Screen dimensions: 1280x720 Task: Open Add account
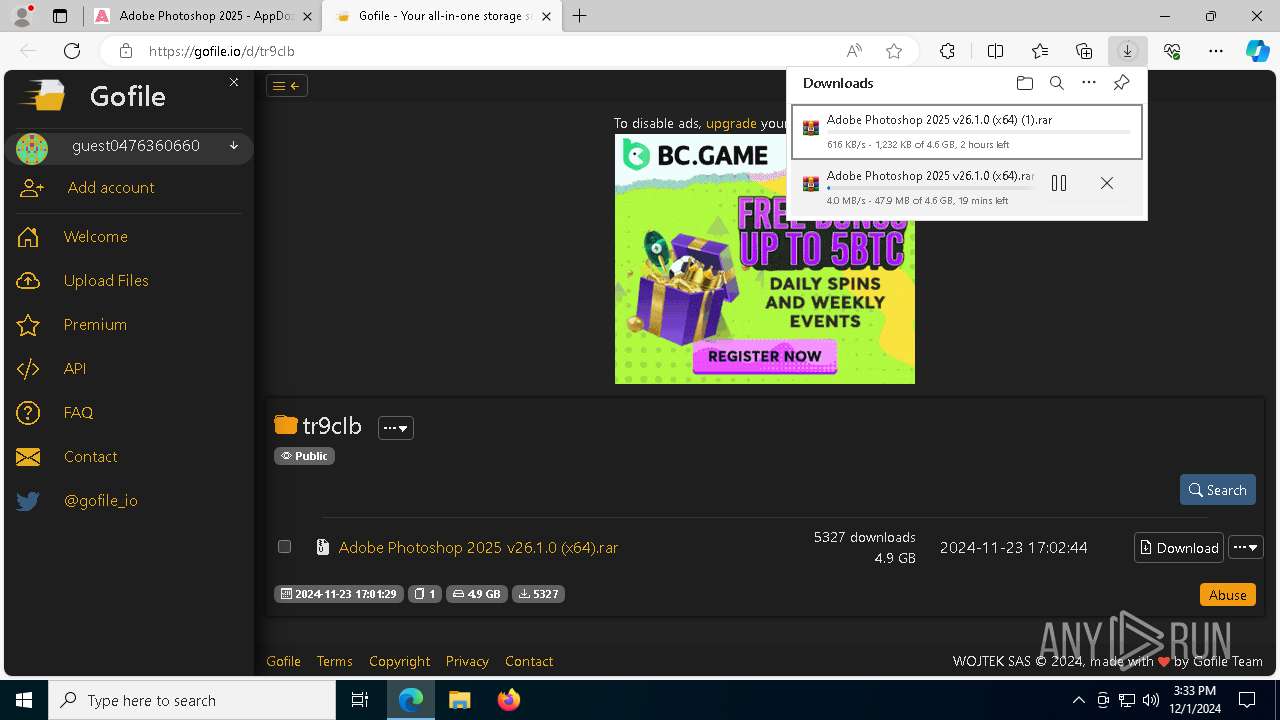click(x=86, y=188)
